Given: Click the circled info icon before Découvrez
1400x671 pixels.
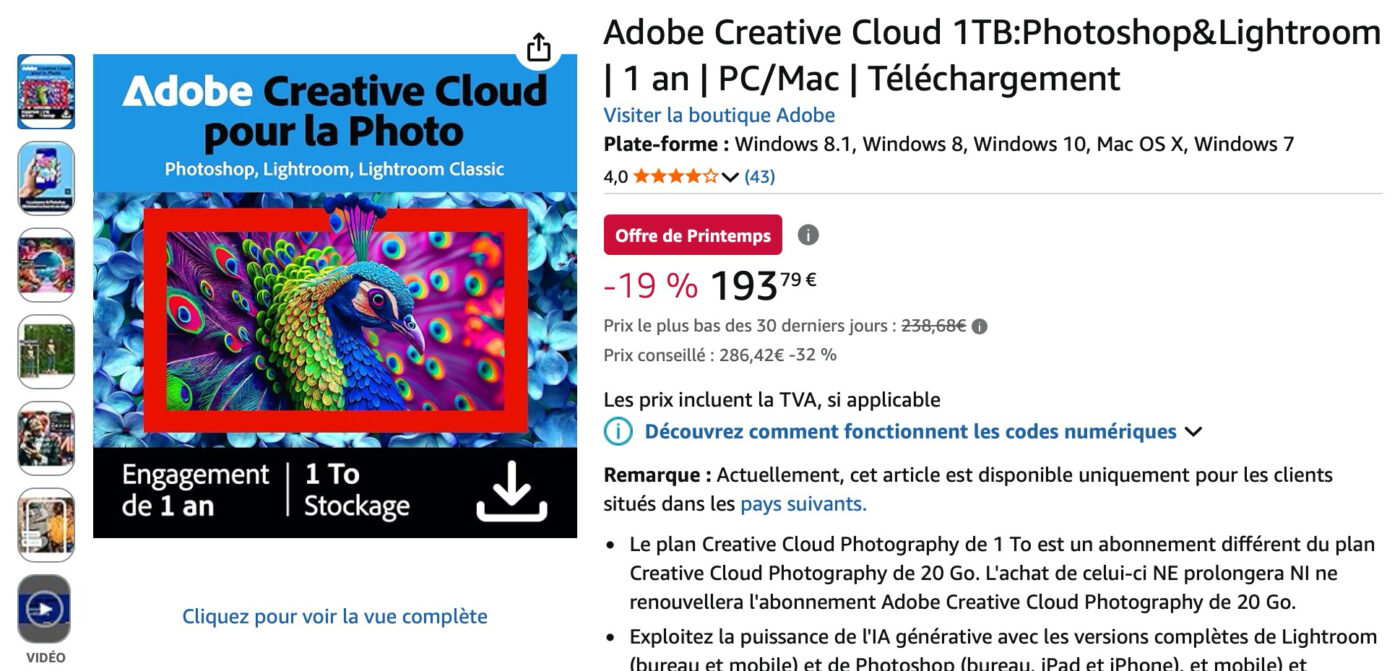Looking at the screenshot, I should click(x=619, y=432).
